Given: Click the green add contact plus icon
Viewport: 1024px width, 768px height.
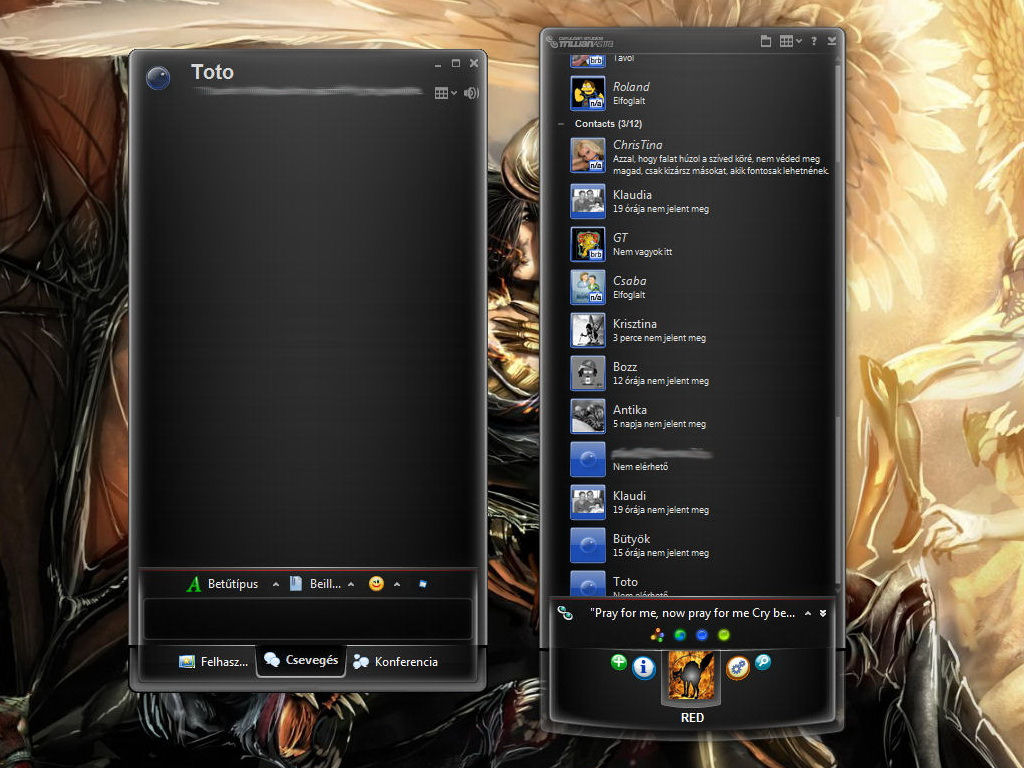Looking at the screenshot, I should click(x=619, y=662).
